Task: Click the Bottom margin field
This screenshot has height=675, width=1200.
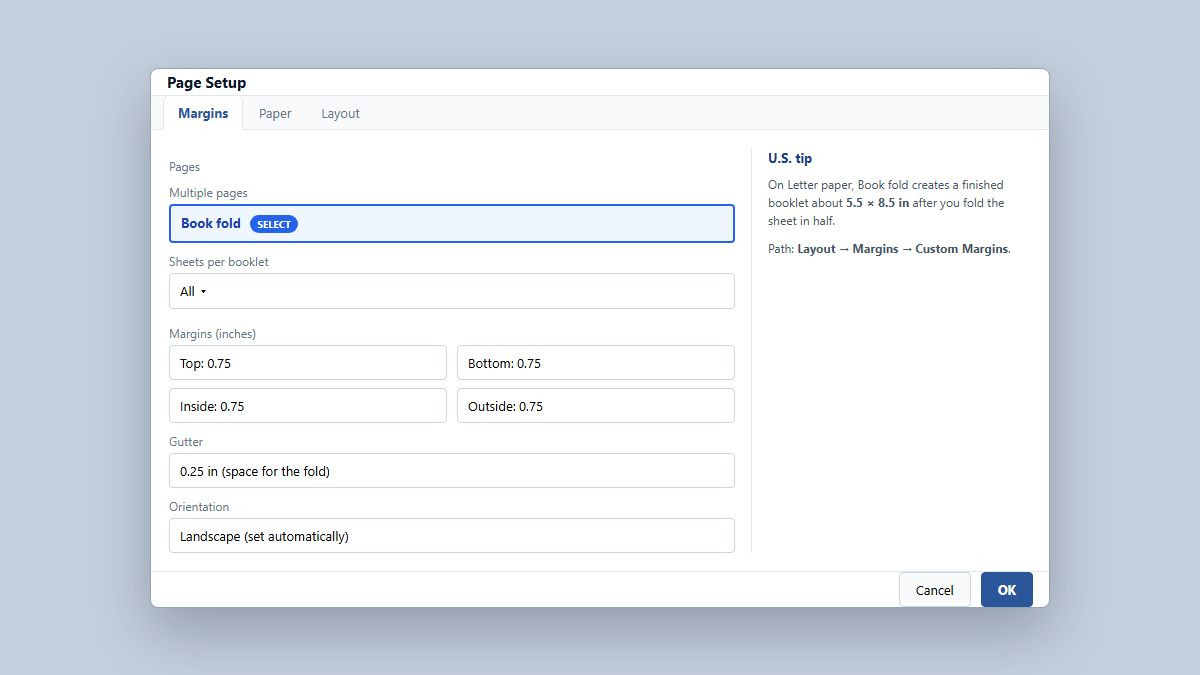Action: (x=596, y=363)
